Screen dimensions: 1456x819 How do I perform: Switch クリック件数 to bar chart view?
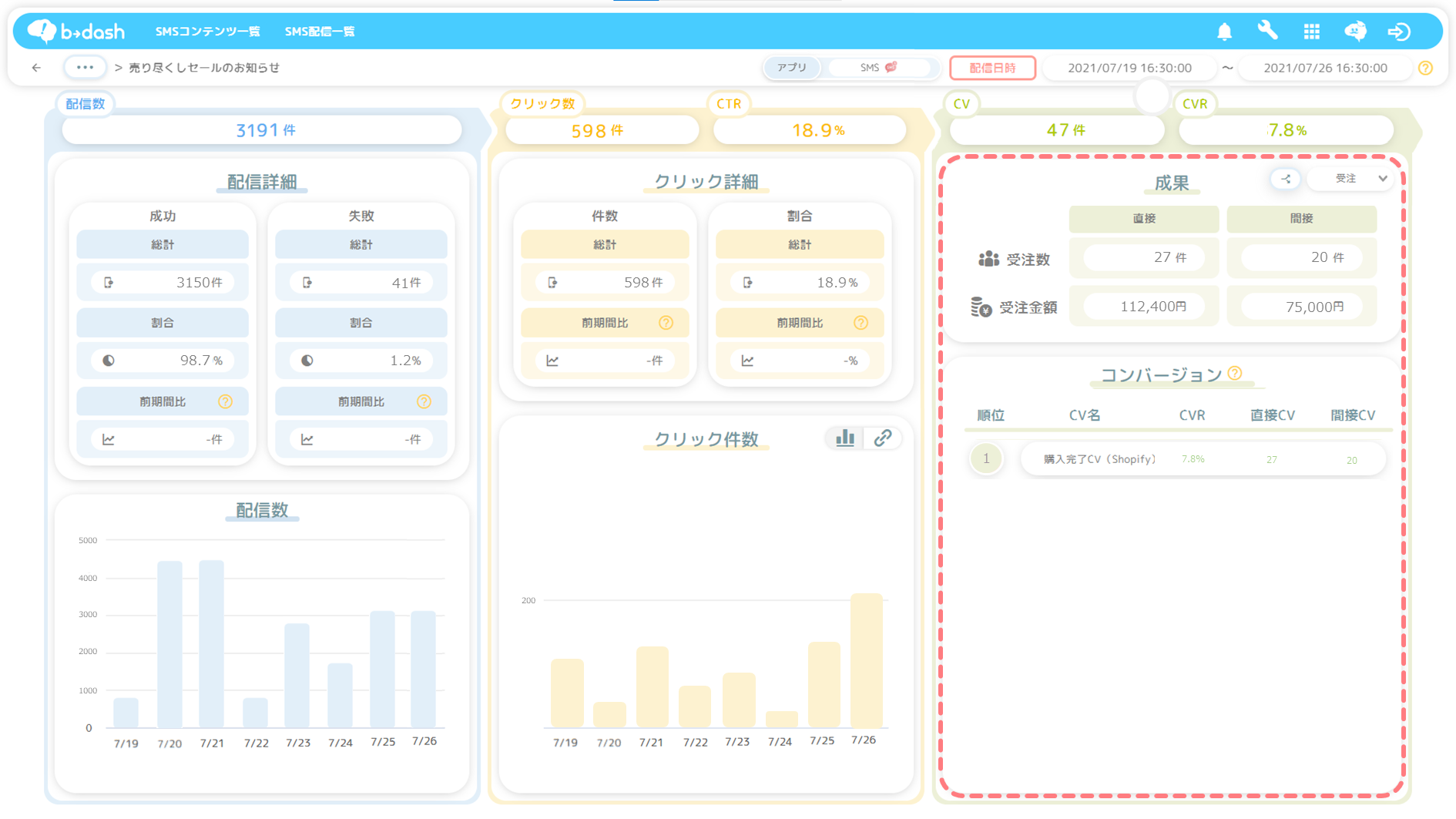click(845, 438)
